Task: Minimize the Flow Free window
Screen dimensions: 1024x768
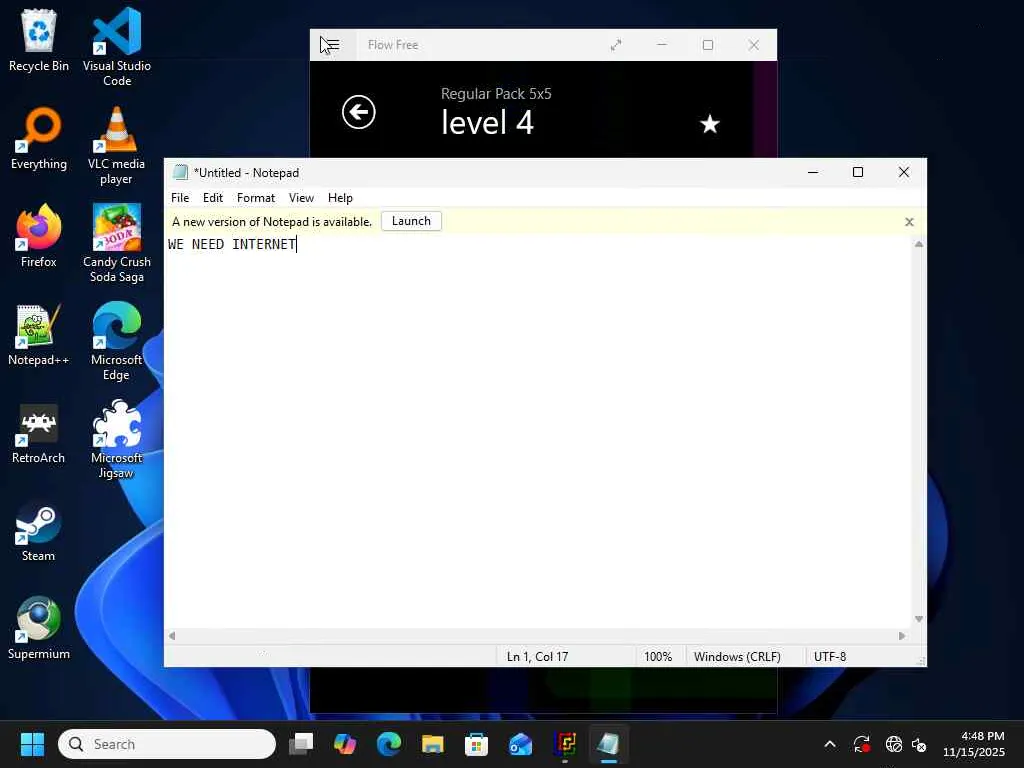Action: click(x=662, y=45)
